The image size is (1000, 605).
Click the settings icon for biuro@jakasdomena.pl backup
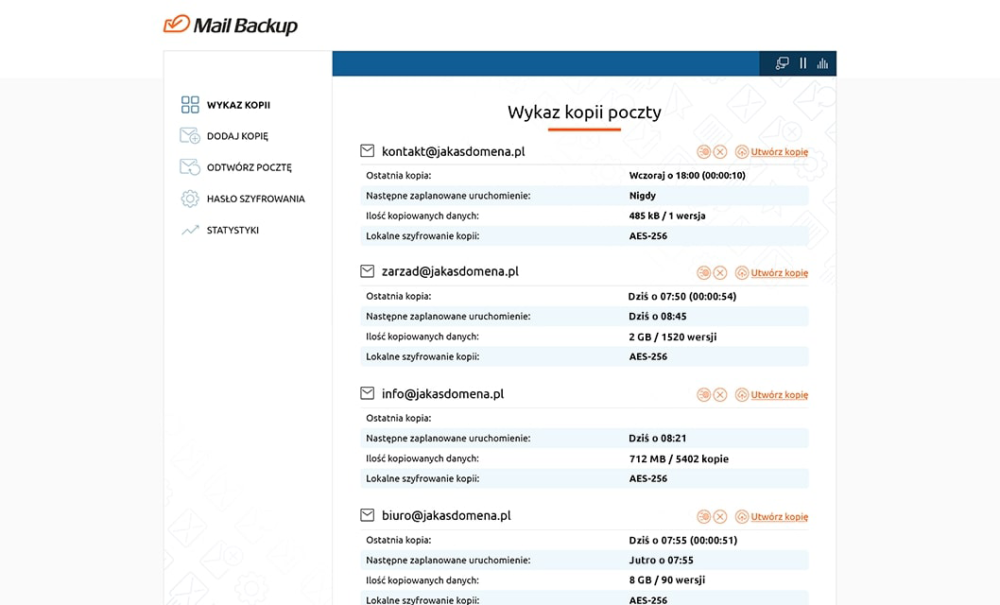coord(703,516)
